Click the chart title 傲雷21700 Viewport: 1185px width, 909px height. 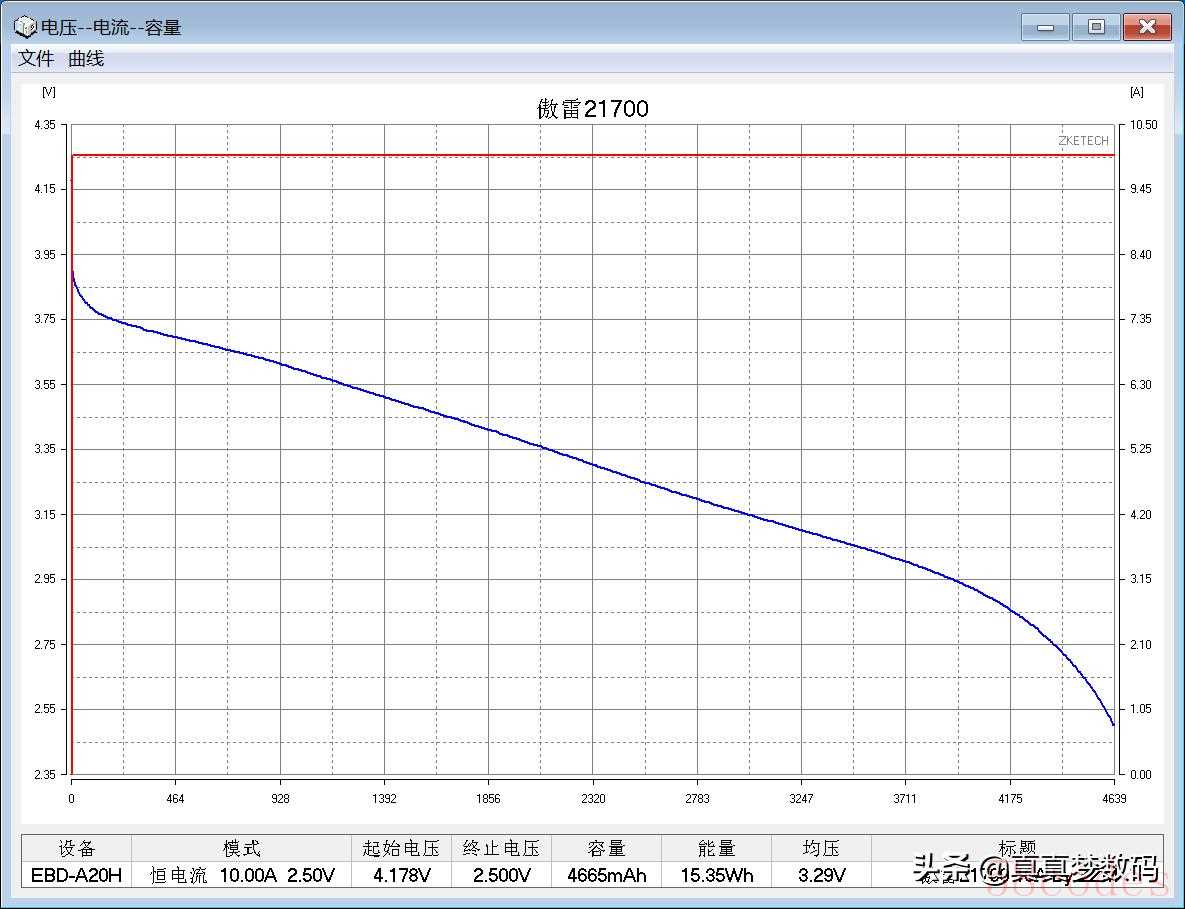click(x=592, y=109)
